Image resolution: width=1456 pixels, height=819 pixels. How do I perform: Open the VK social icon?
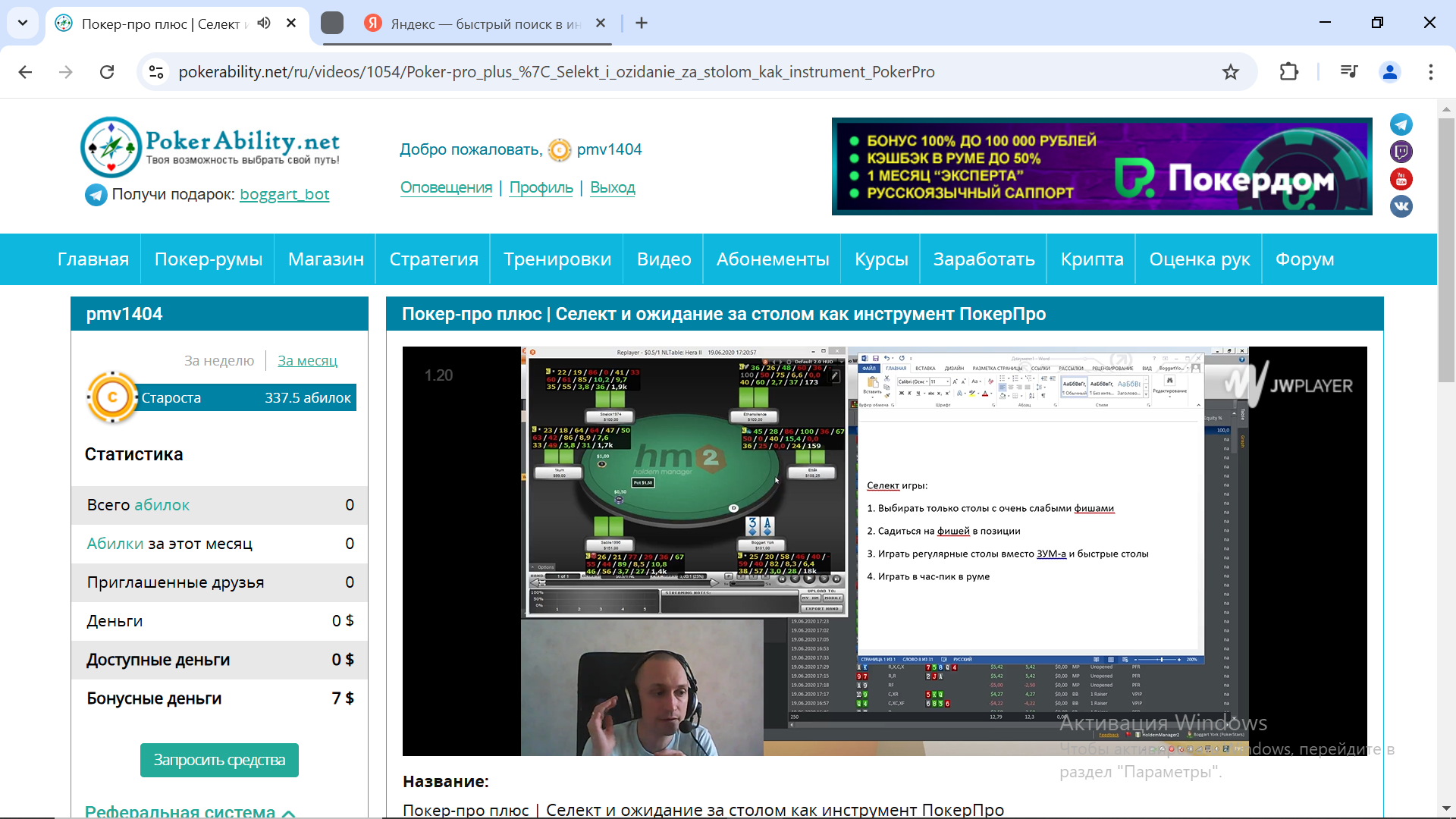point(1401,206)
